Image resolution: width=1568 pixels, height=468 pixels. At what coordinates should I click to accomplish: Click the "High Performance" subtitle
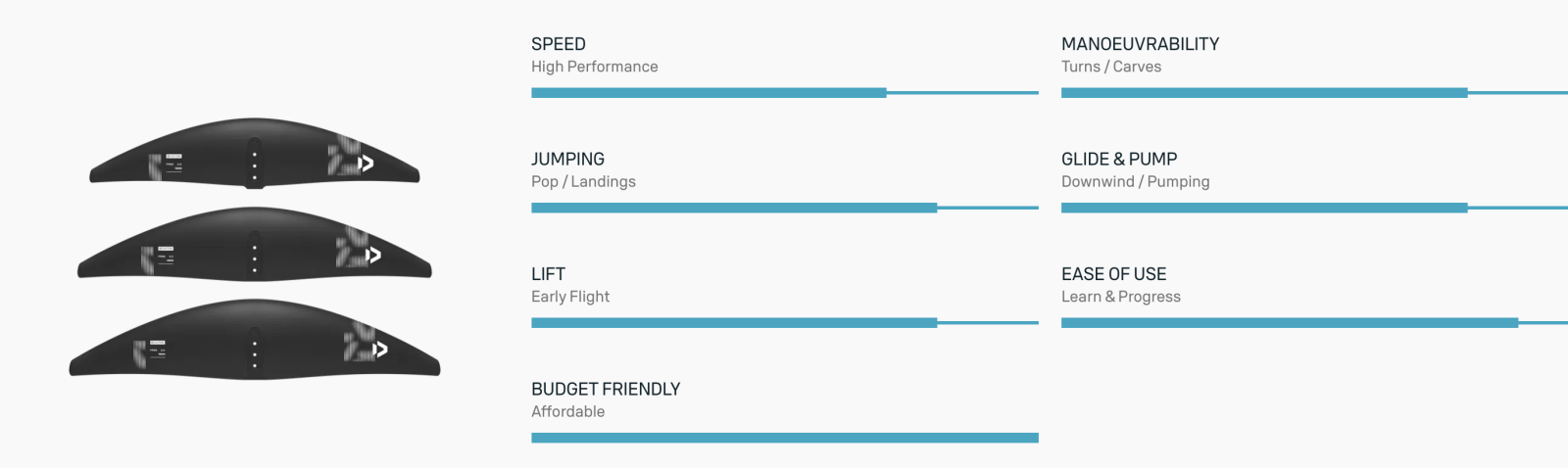pos(594,67)
